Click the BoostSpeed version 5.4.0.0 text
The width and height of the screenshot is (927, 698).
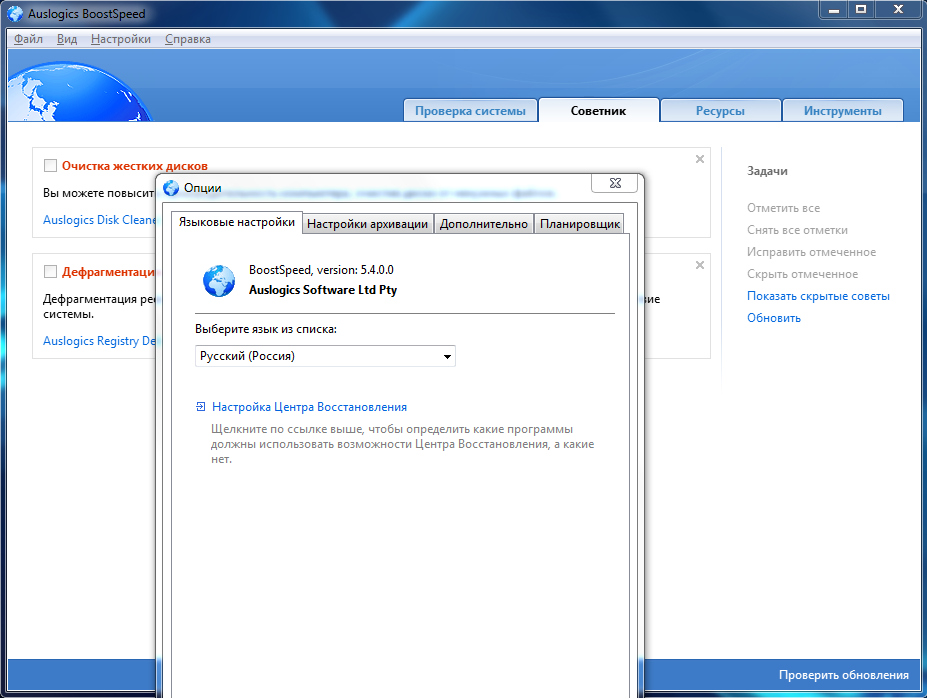[x=321, y=270]
